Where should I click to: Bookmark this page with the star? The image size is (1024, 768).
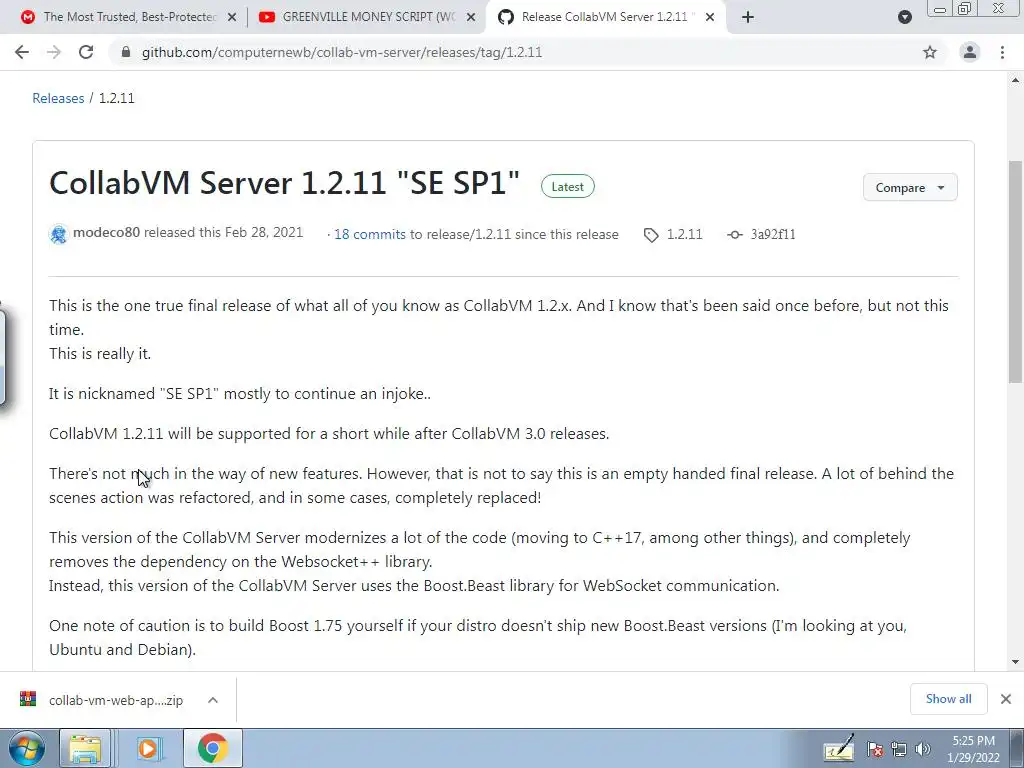pyautogui.click(x=930, y=52)
